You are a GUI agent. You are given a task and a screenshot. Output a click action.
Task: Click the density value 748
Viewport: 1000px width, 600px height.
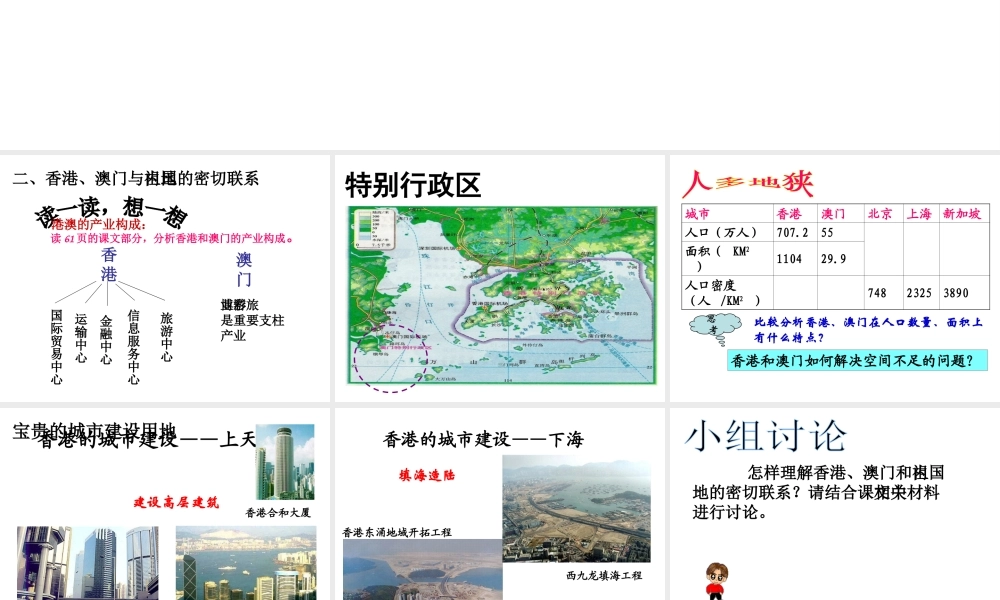tap(877, 293)
